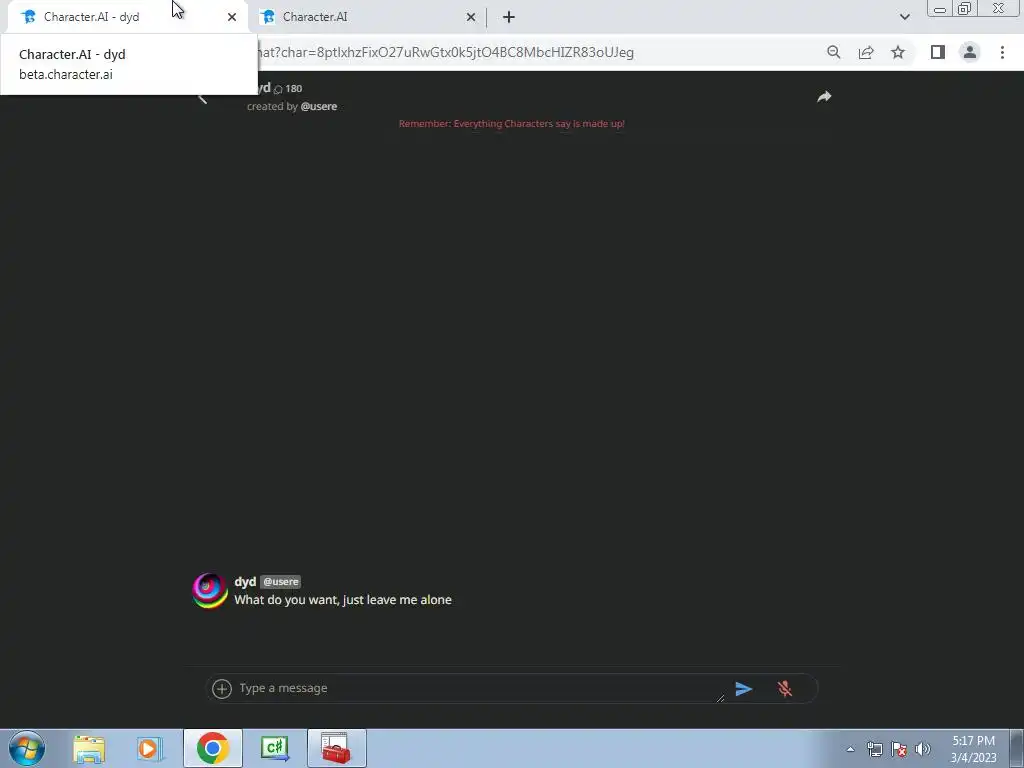Close the second Character.AI tab
This screenshot has height=768, width=1024.
tap(471, 17)
